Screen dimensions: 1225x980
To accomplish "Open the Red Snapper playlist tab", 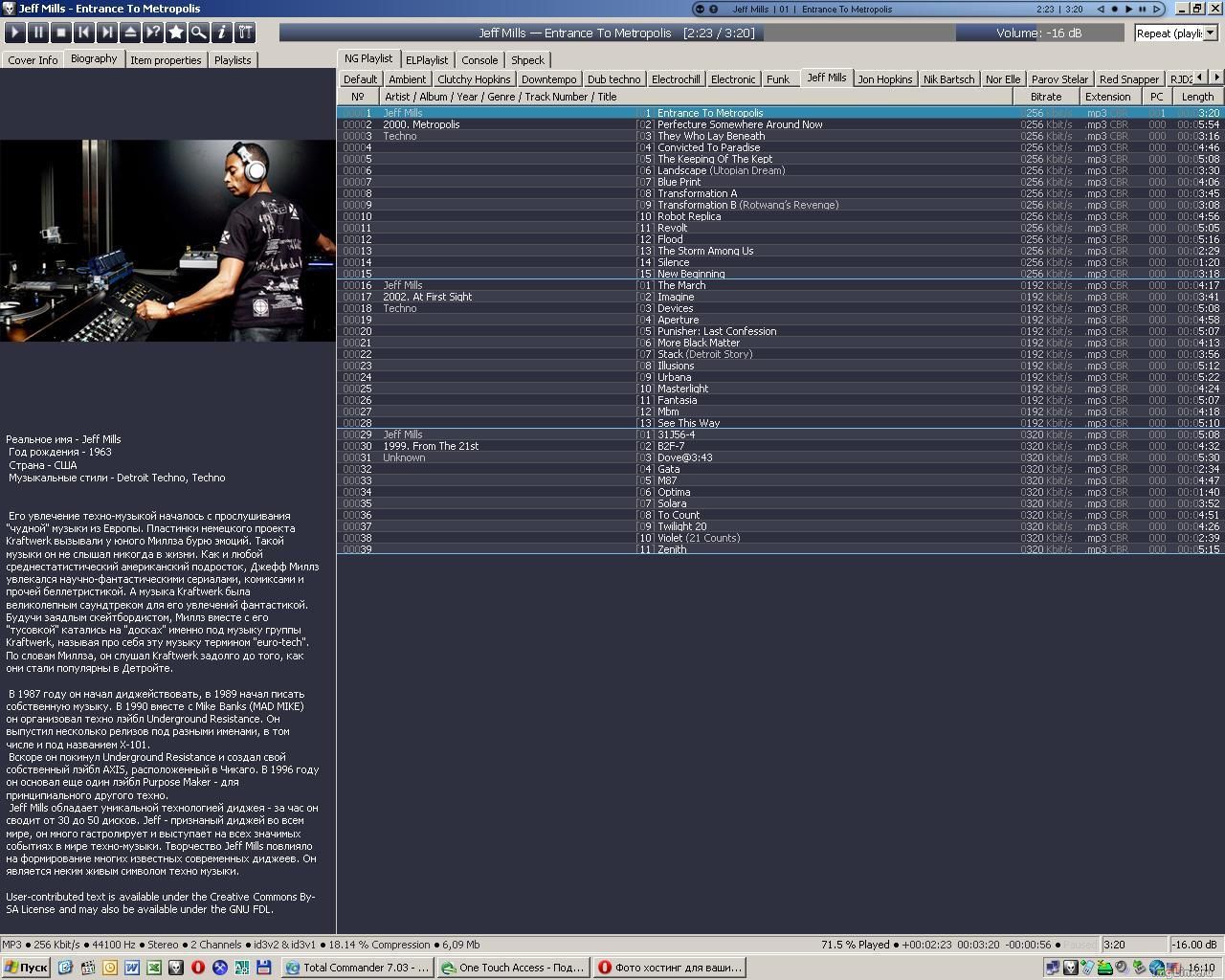I will point(1128,79).
